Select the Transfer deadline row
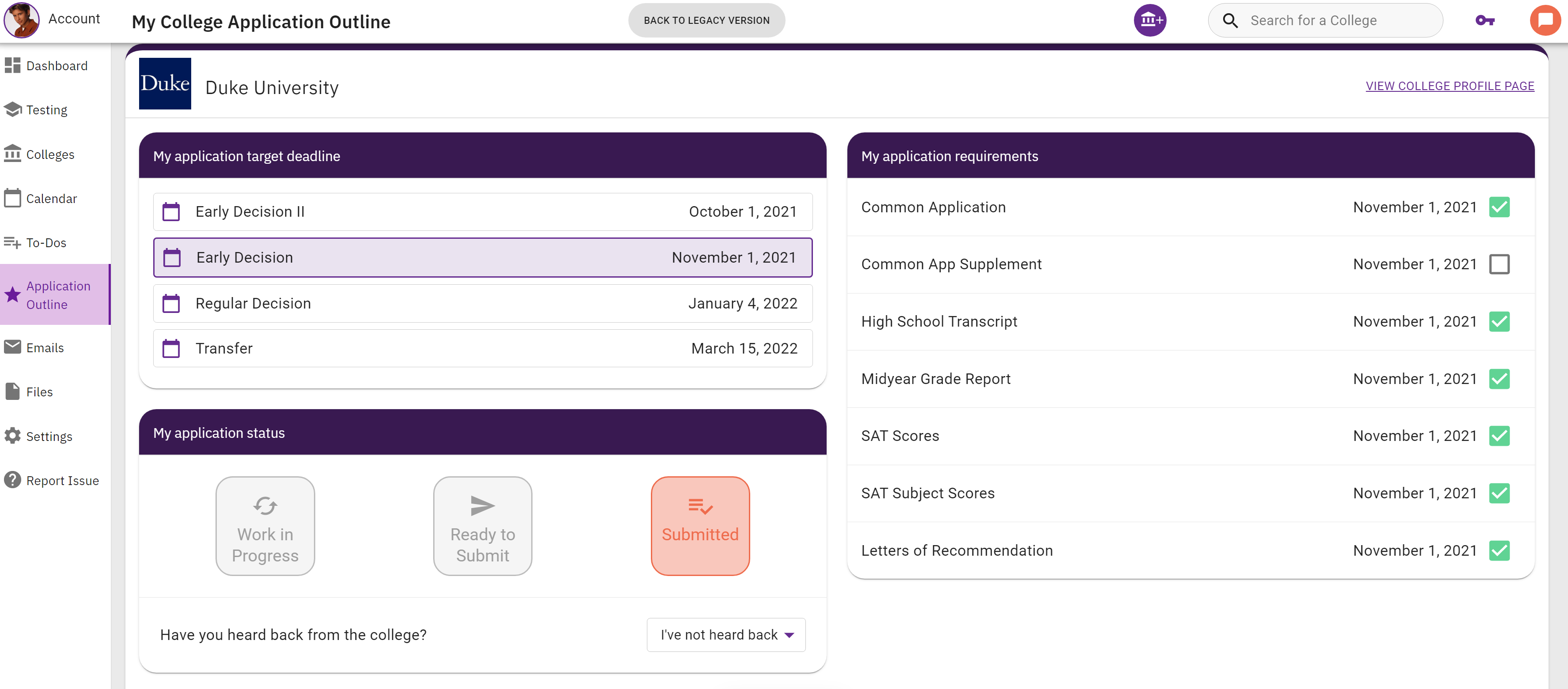This screenshot has height=689, width=1568. [483, 348]
